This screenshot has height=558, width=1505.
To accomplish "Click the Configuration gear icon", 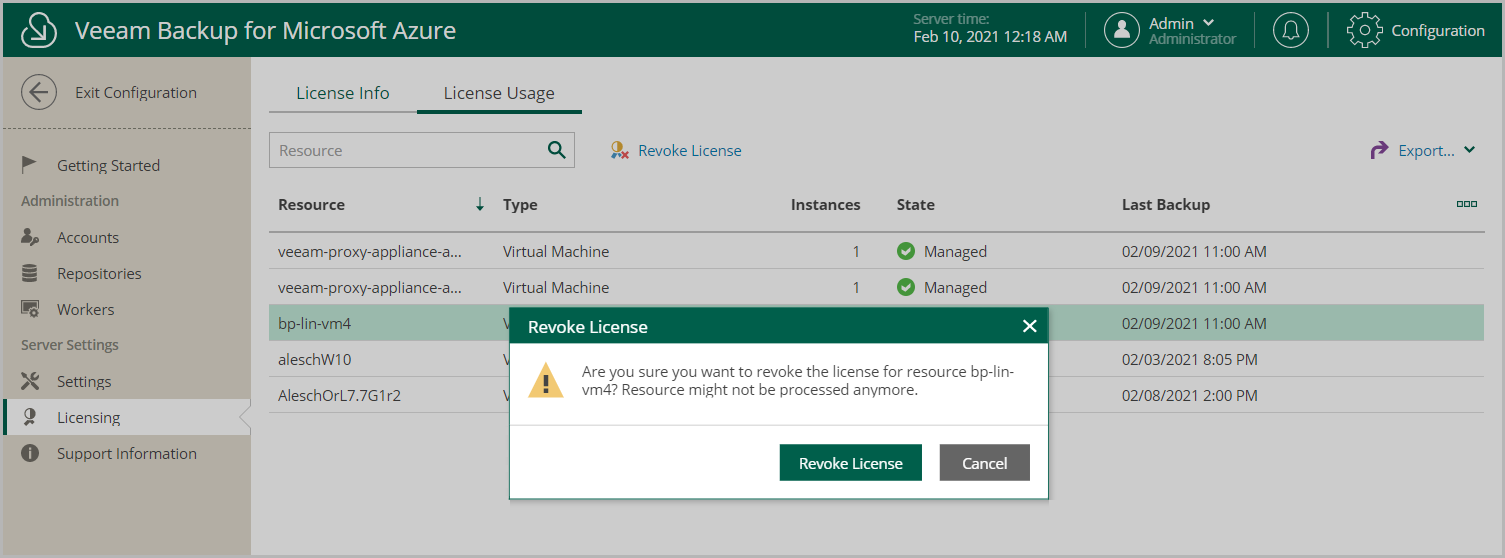I will click(1365, 30).
